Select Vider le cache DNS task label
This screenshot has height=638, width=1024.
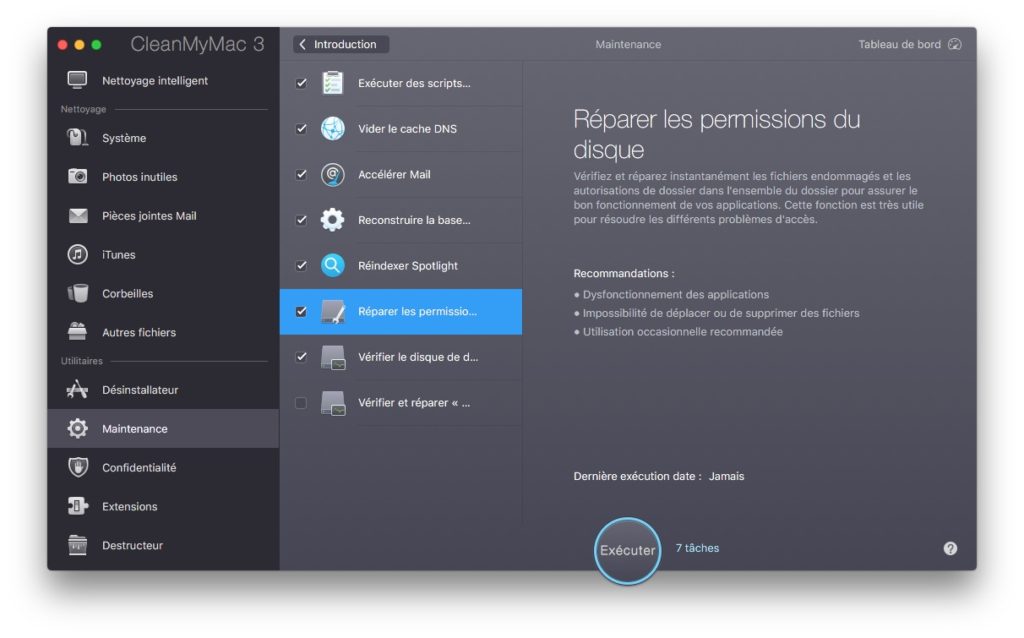[408, 129]
